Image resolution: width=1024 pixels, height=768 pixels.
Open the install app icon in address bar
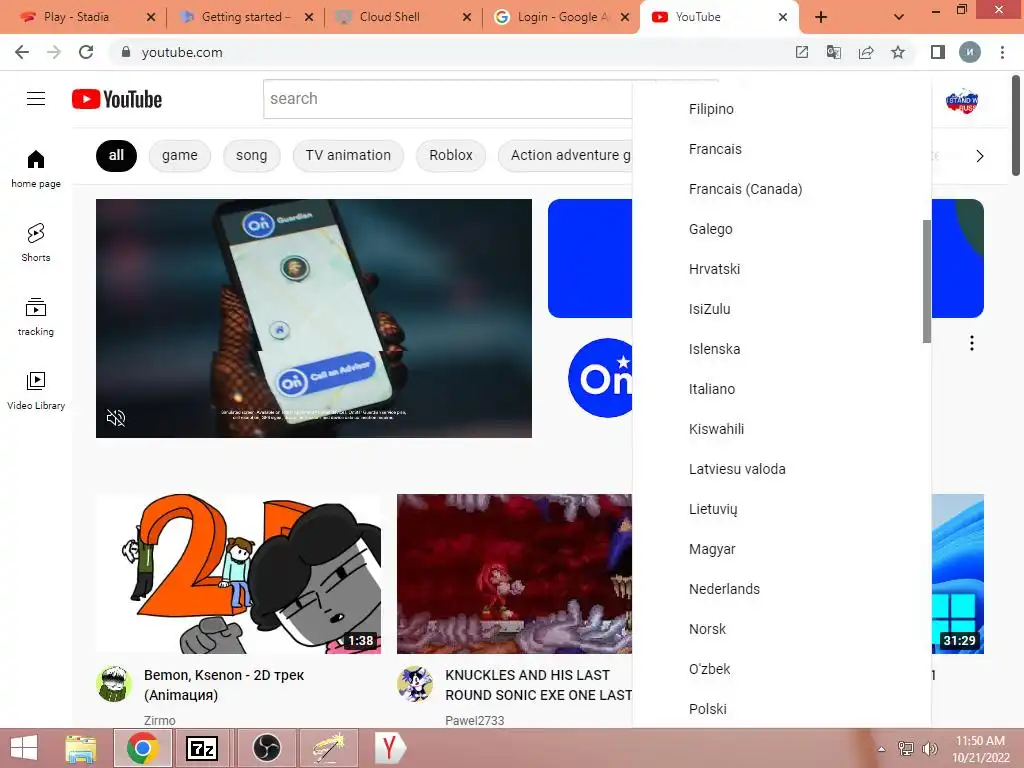(x=802, y=52)
